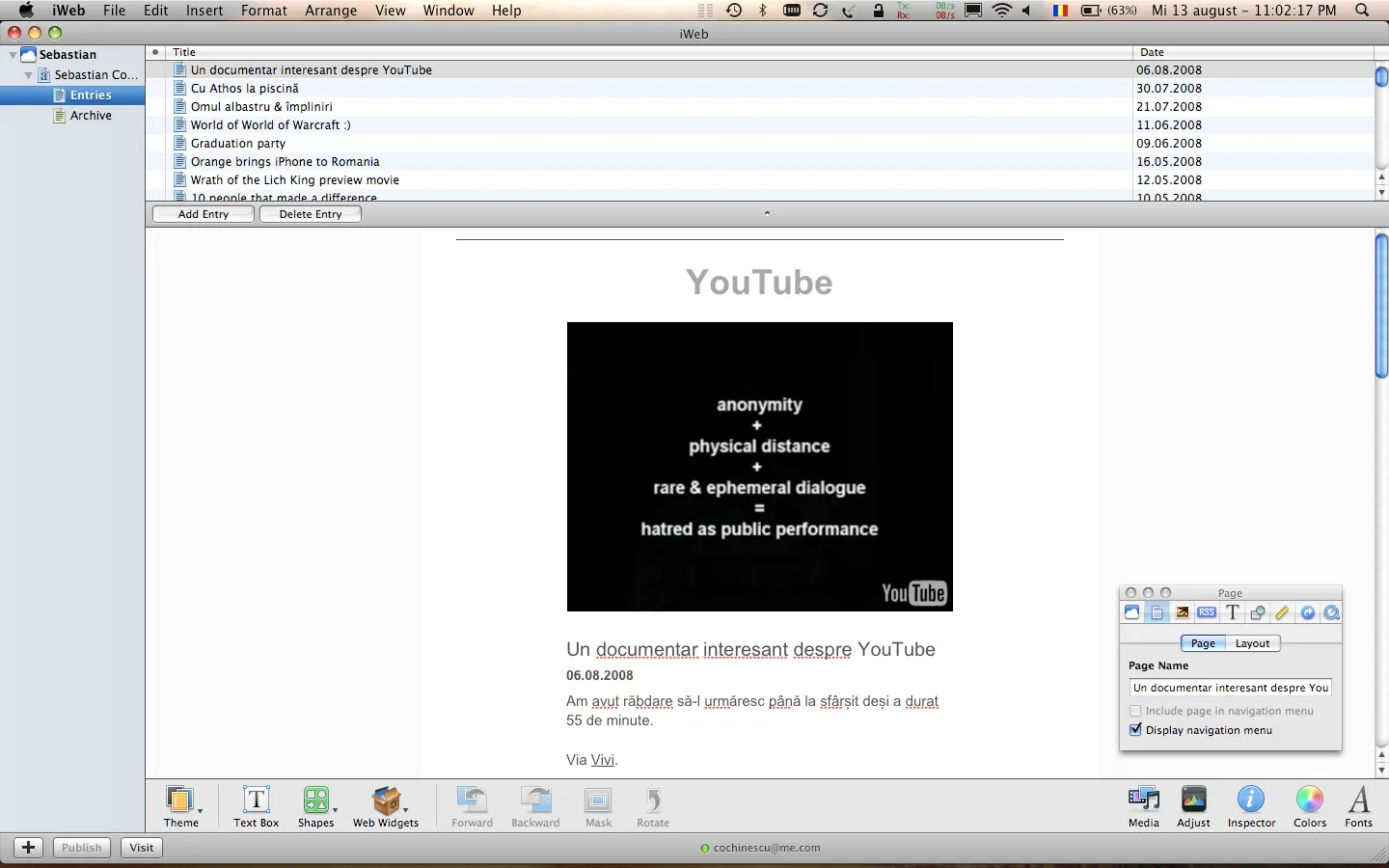The width and height of the screenshot is (1389, 868).
Task: Click the Time Machine menu bar icon
Action: tap(734, 11)
